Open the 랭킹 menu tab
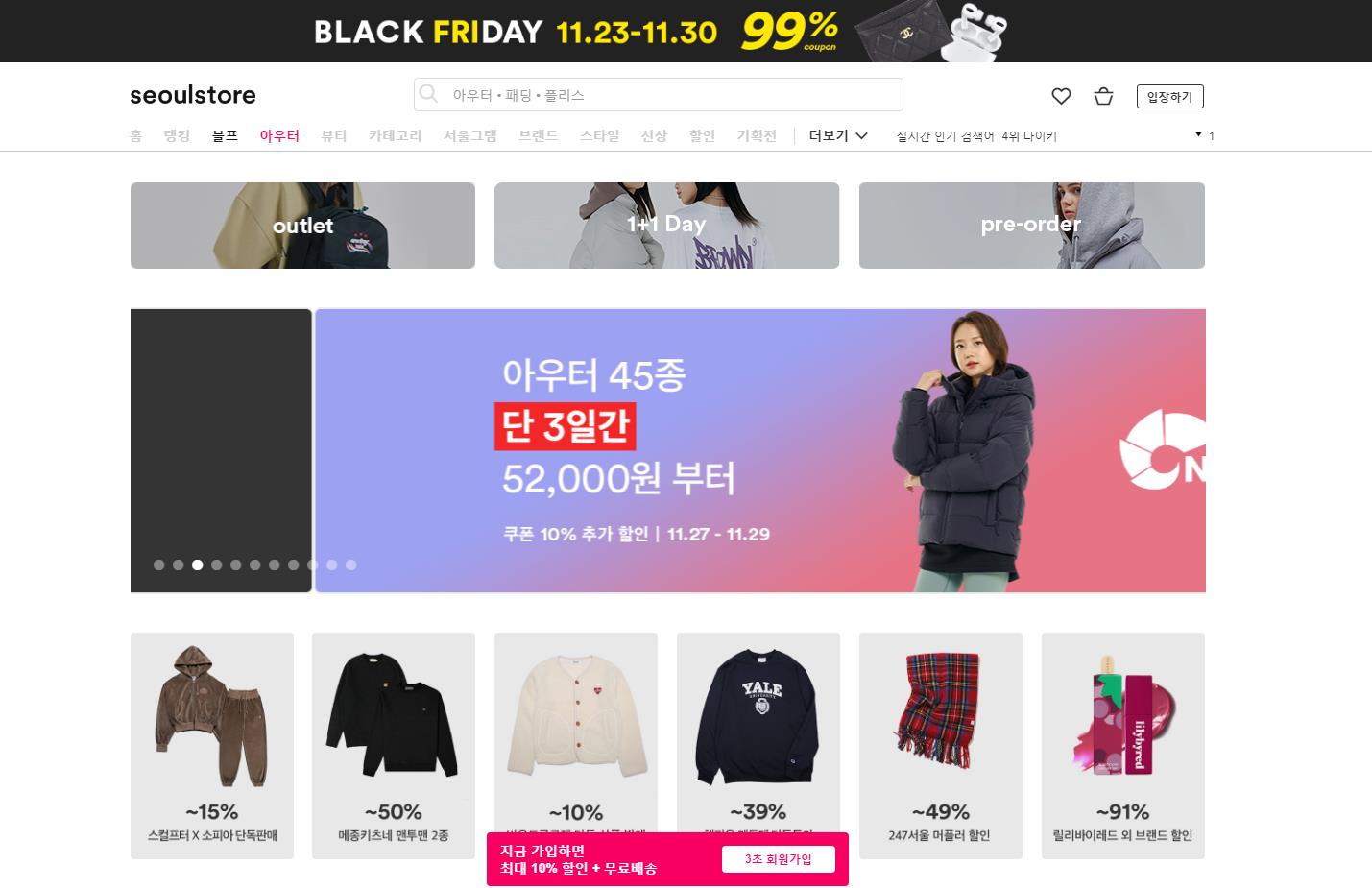Screen dimensions: 1372x888 point(177,135)
